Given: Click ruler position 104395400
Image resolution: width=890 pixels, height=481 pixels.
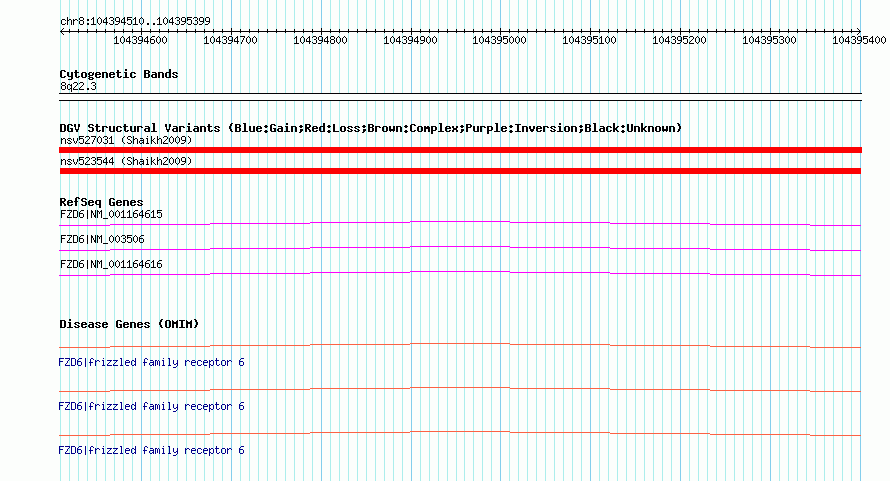Looking at the screenshot, I should pos(859,40).
